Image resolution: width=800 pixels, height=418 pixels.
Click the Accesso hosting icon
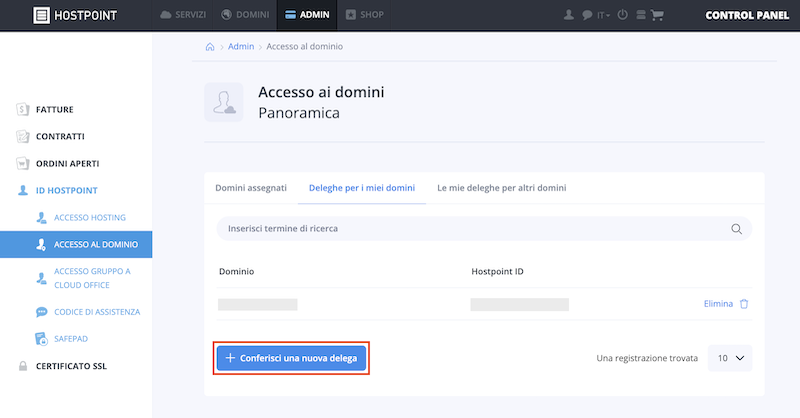[41, 217]
